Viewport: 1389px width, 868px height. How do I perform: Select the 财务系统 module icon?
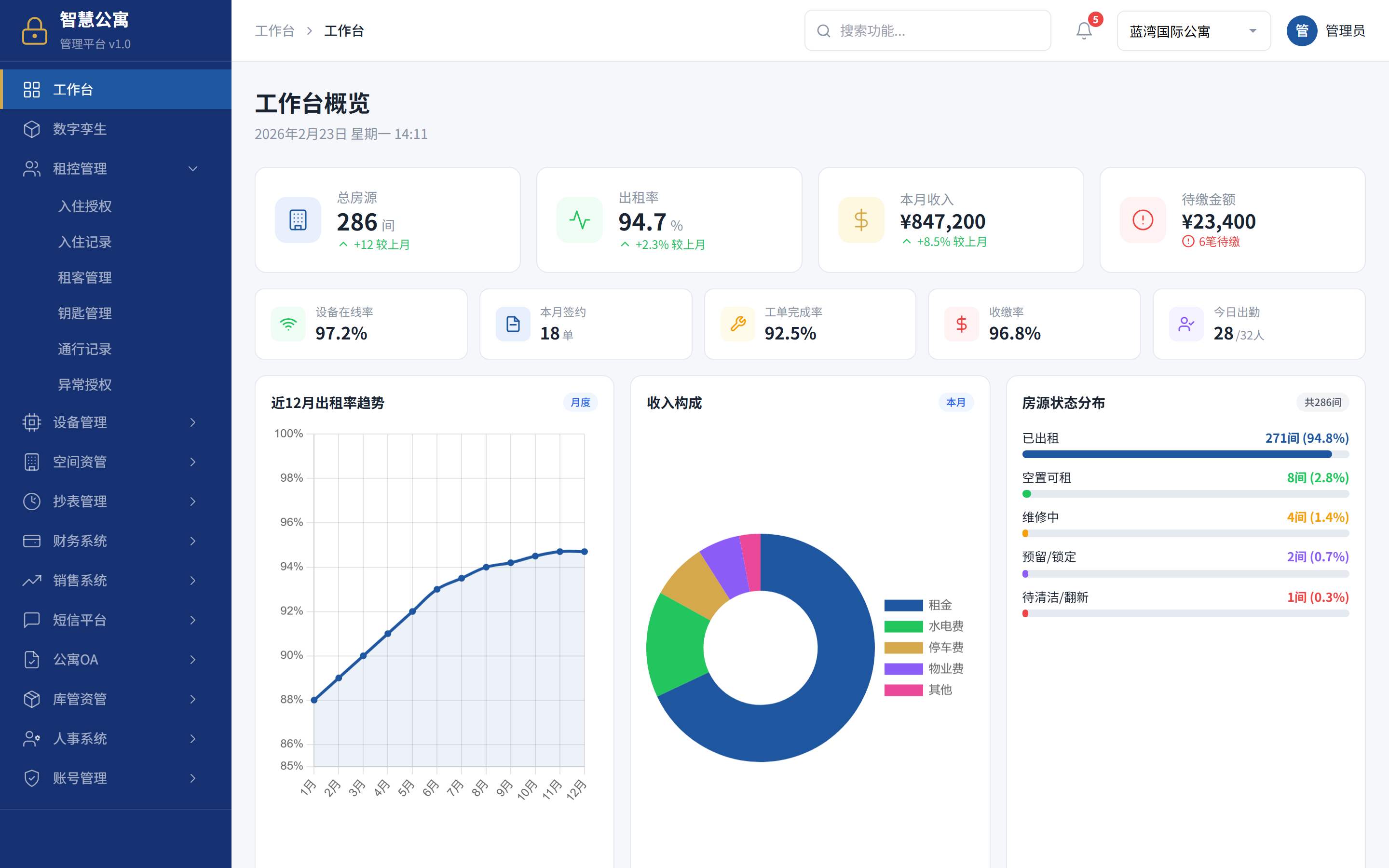point(32,541)
